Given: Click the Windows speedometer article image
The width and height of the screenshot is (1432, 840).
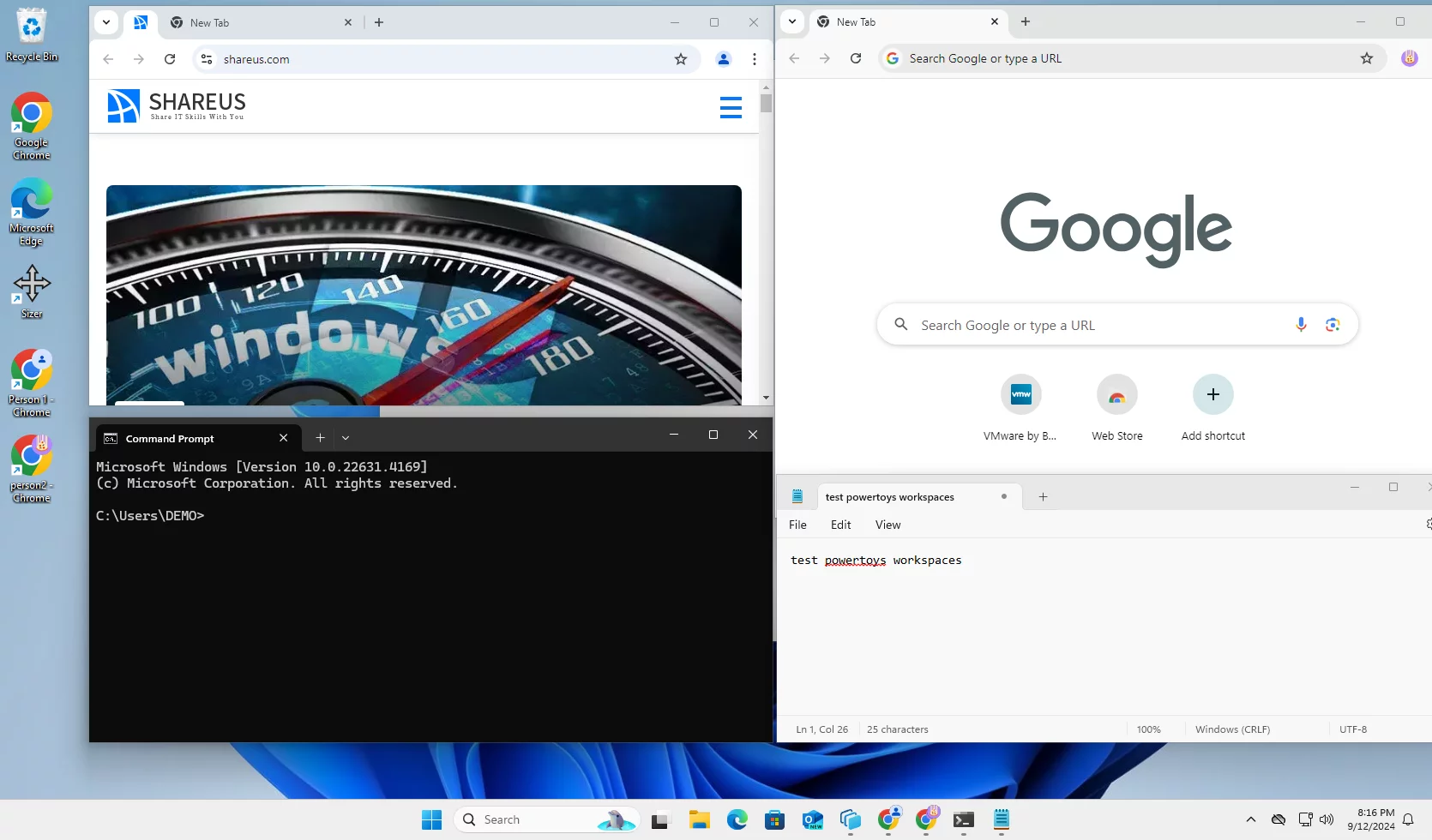Looking at the screenshot, I should point(424,295).
